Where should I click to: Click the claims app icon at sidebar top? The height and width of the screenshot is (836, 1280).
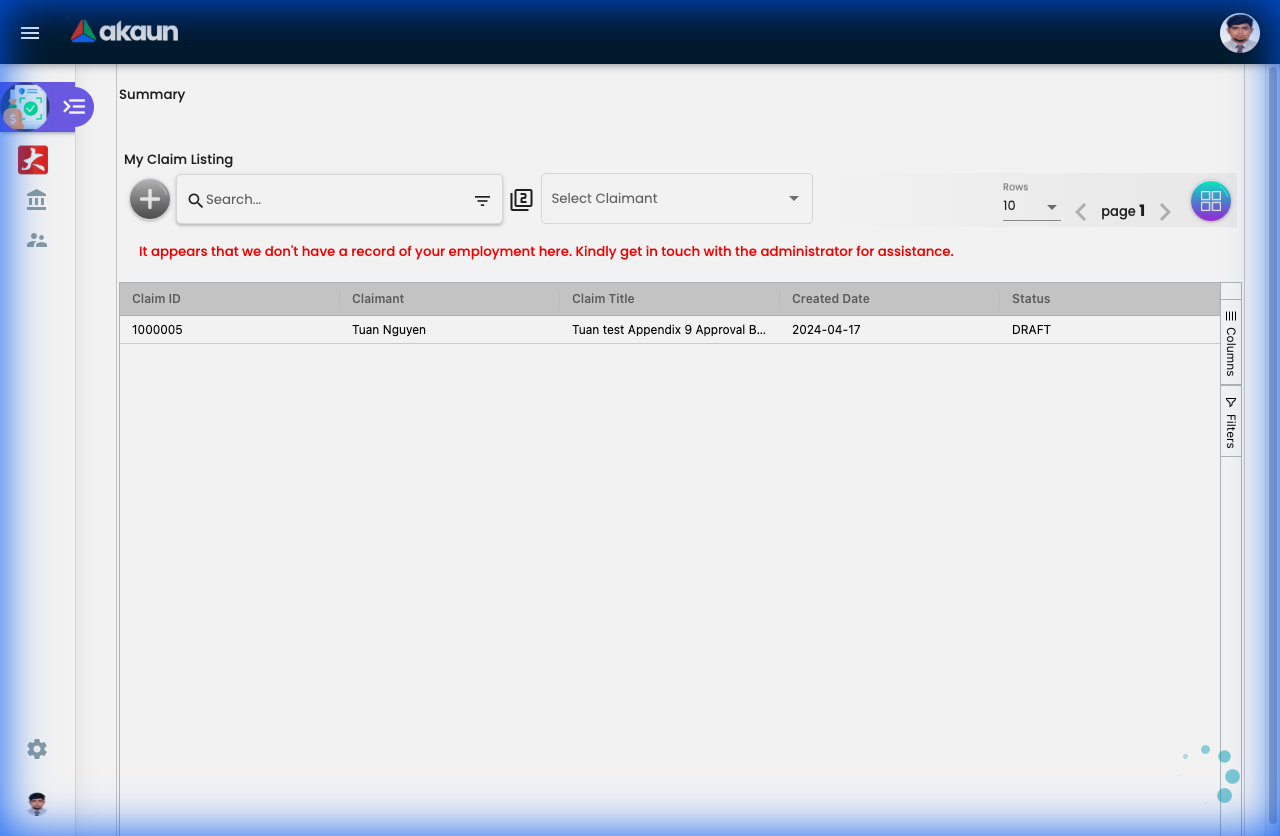pos(26,106)
